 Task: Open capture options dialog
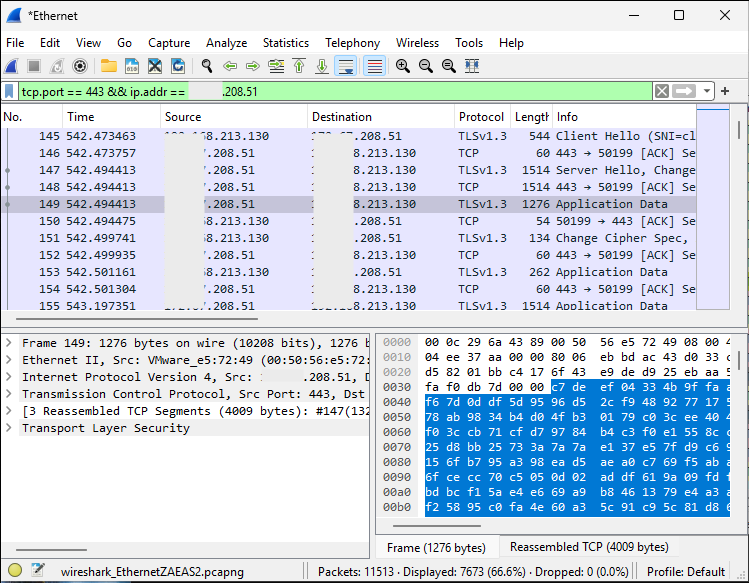point(80,66)
